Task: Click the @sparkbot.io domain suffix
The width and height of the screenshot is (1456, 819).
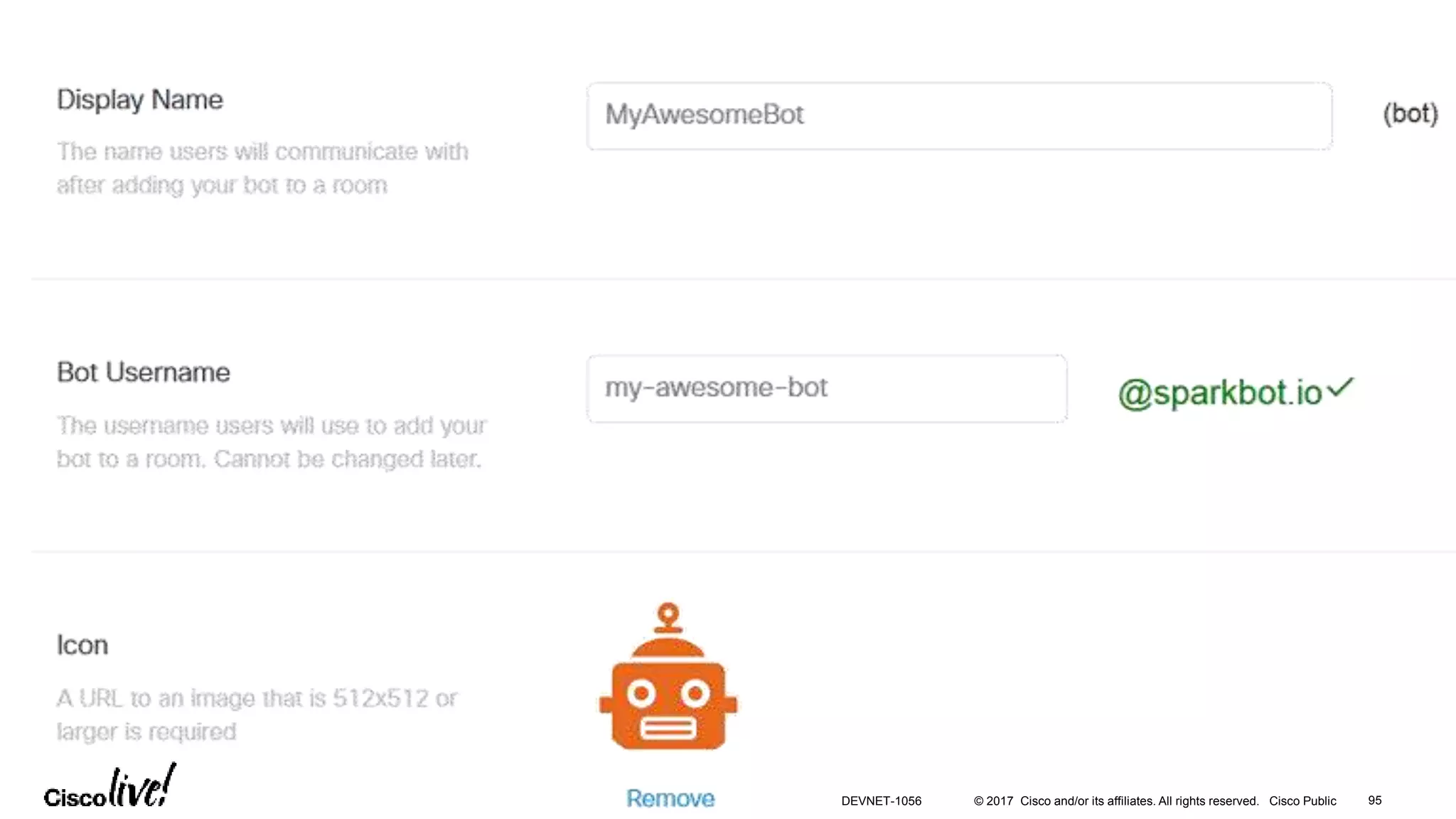Action: (1219, 393)
